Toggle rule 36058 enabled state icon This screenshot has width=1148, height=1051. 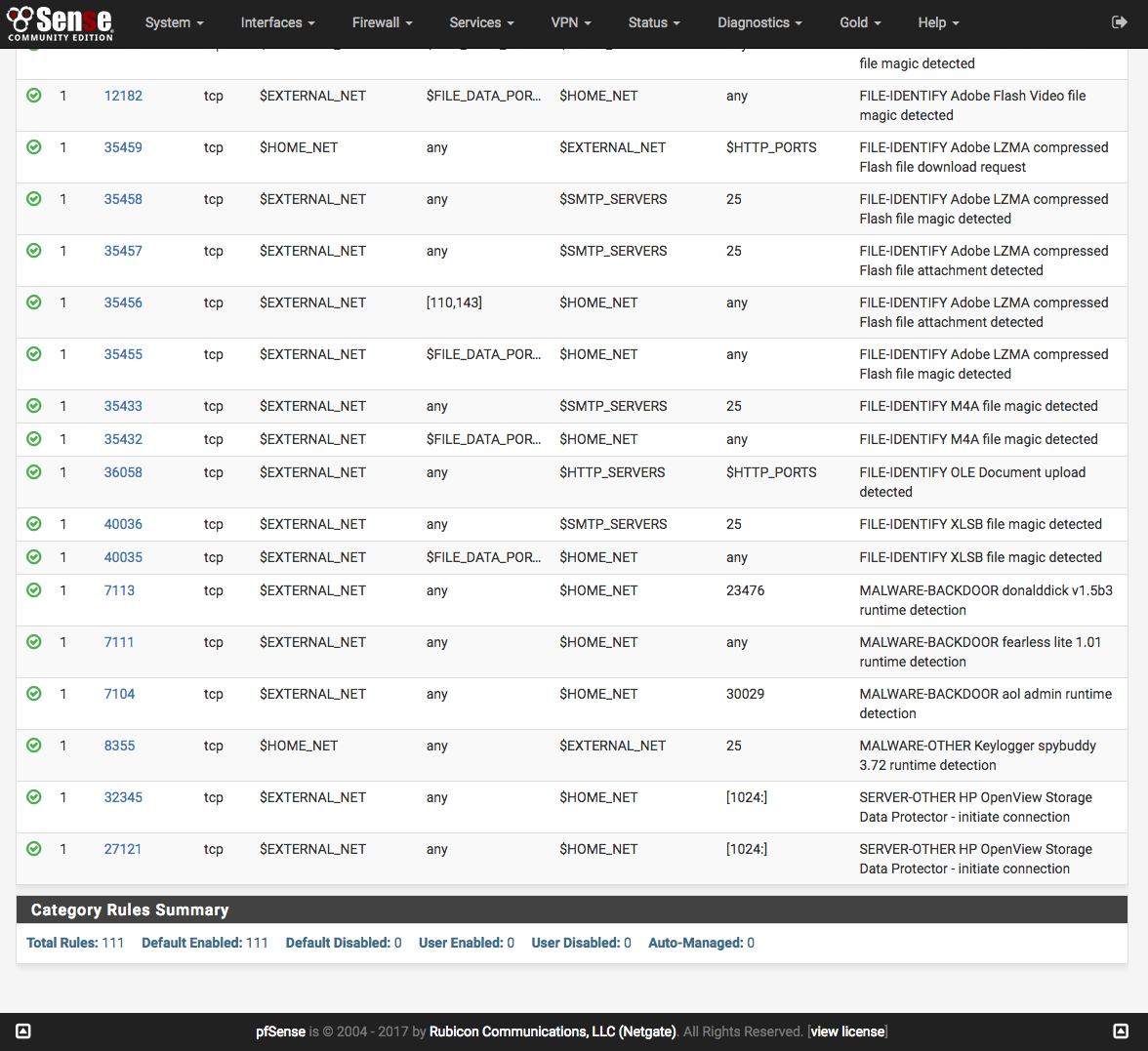click(x=34, y=472)
